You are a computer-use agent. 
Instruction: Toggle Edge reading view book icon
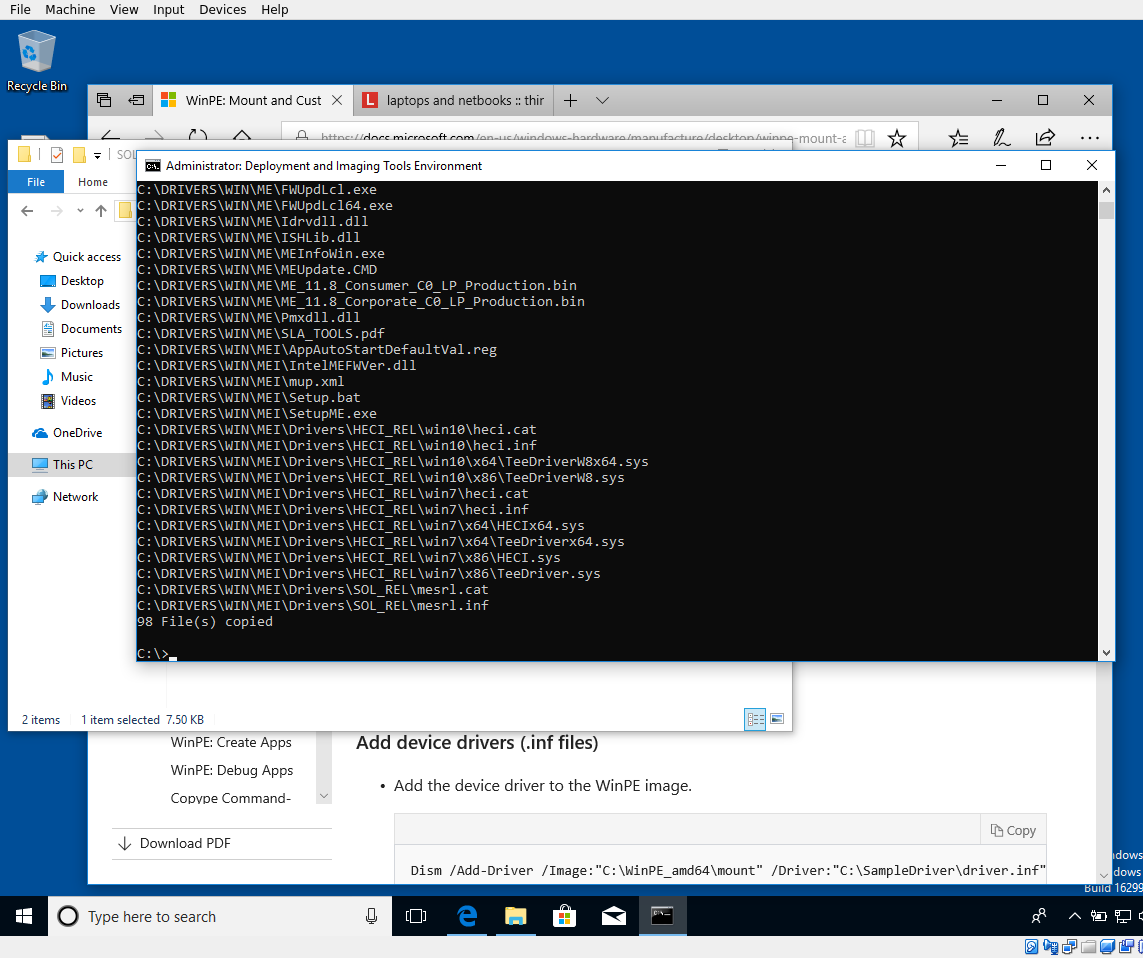pyautogui.click(x=865, y=138)
